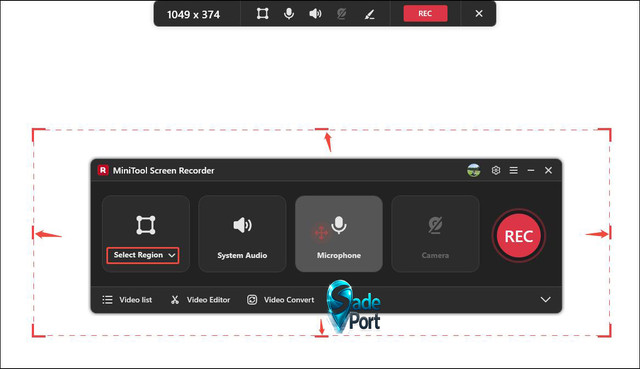Click the MiniTool Screen Recorder logo icon
The width and height of the screenshot is (640, 369).
pyautogui.click(x=103, y=170)
